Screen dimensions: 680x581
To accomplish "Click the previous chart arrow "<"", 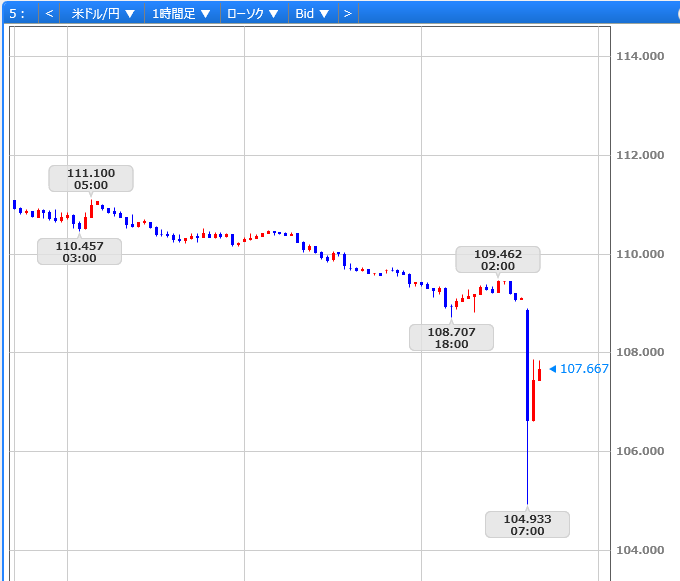I will click(x=49, y=13).
